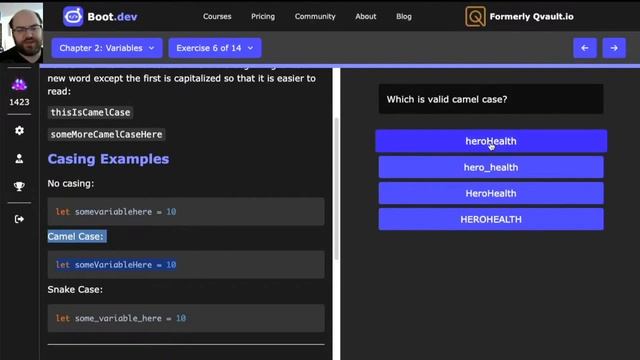The height and width of the screenshot is (360, 640).
Task: Click the Boot.dev robot logo icon
Action: (x=73, y=16)
